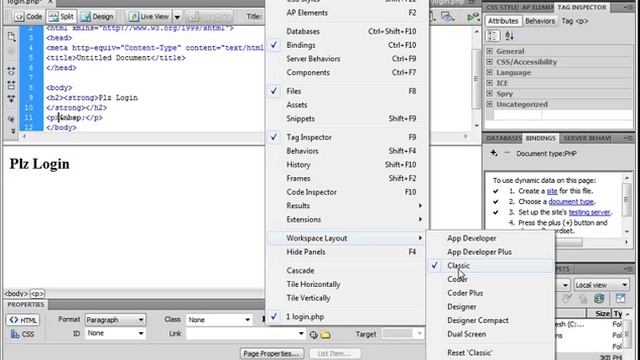The height and width of the screenshot is (360, 640).
Task: Open Live View options dropdown arrow
Action: [177, 17]
